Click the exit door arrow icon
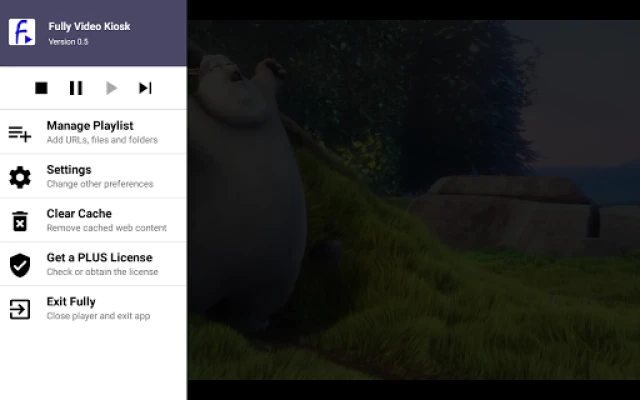Viewport: 640px width, 400px height. pos(20,309)
